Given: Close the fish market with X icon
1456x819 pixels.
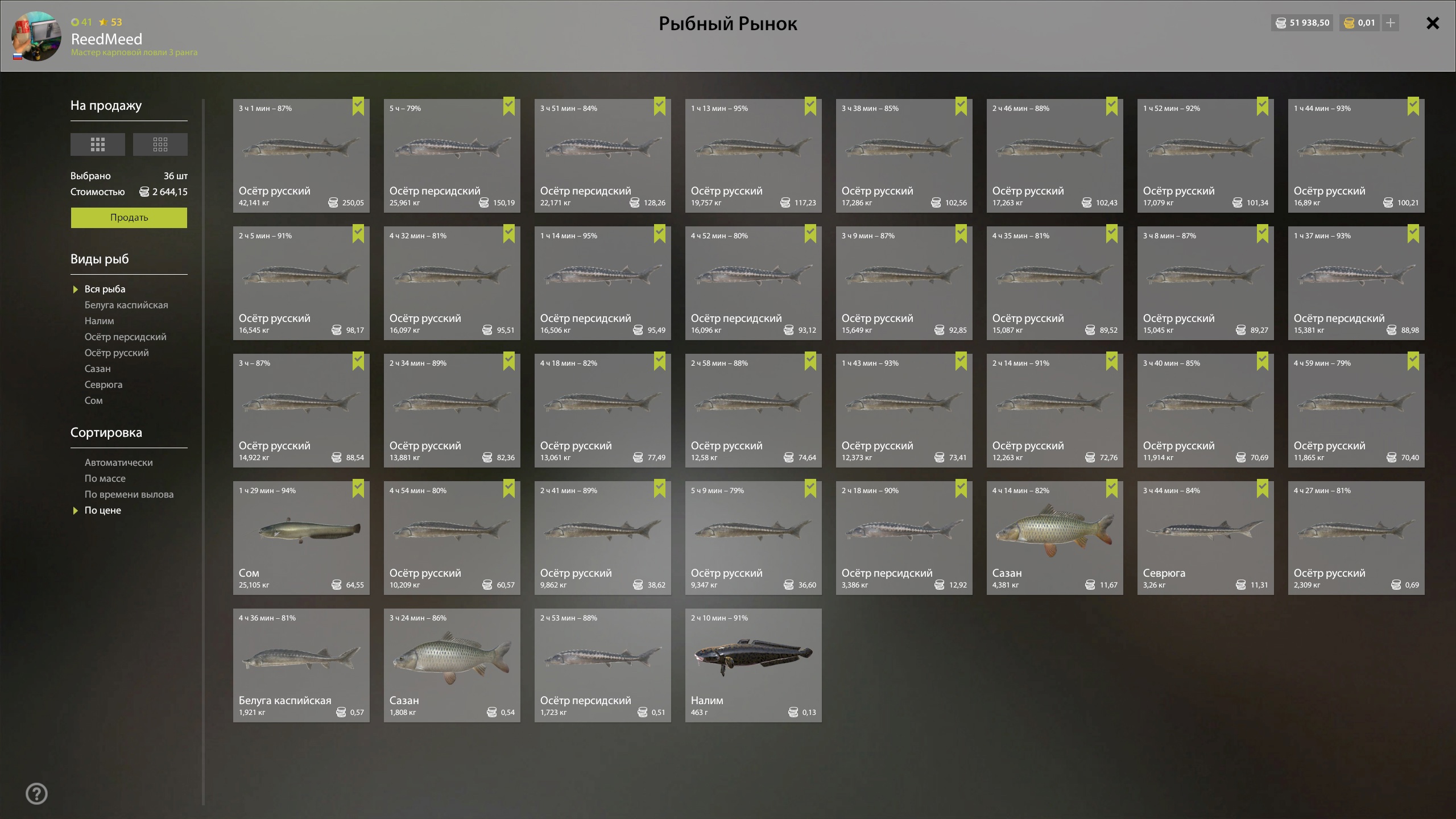Looking at the screenshot, I should [1433, 23].
